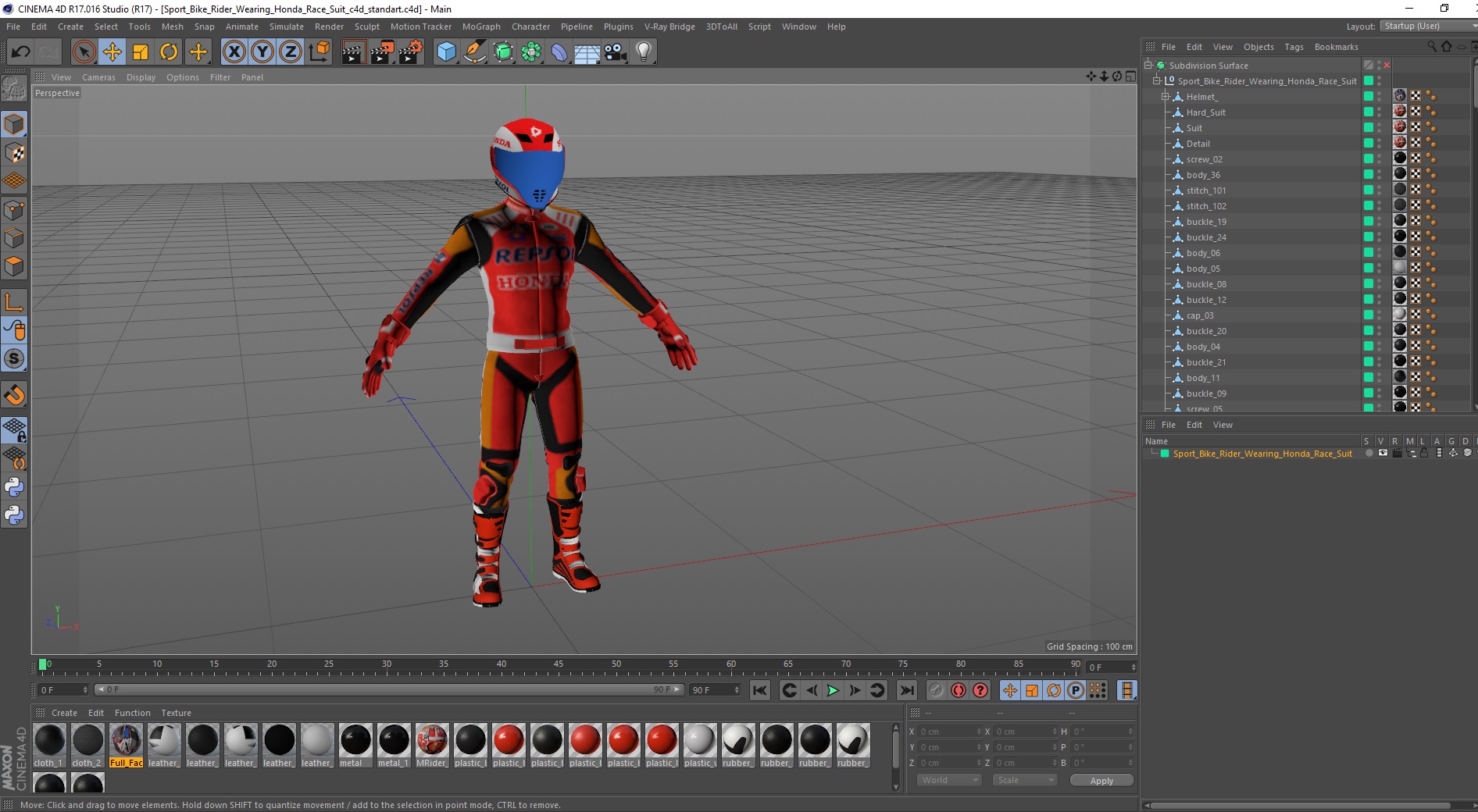Viewport: 1478px width, 812px height.
Task: Go to end of animation
Action: point(906,690)
